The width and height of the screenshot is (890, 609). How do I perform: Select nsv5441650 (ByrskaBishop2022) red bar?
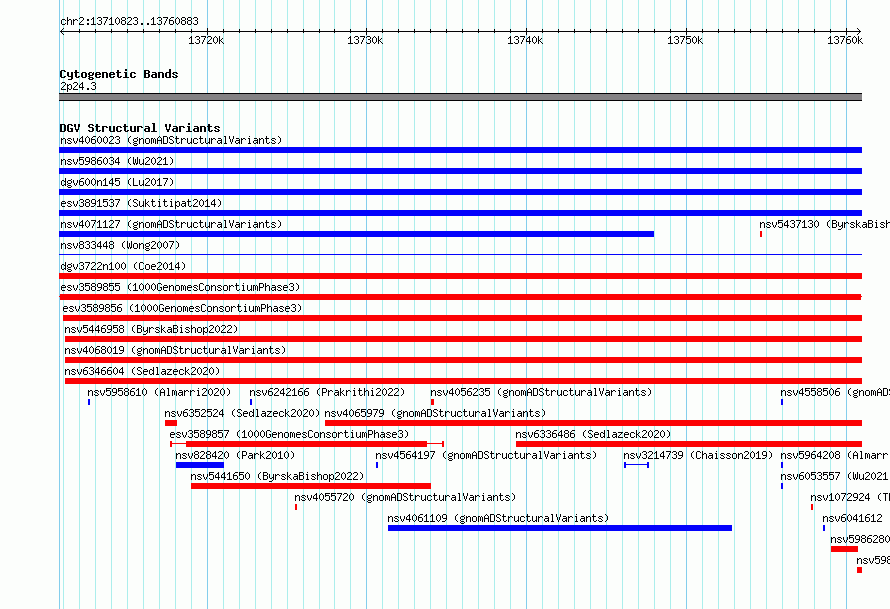(311, 486)
